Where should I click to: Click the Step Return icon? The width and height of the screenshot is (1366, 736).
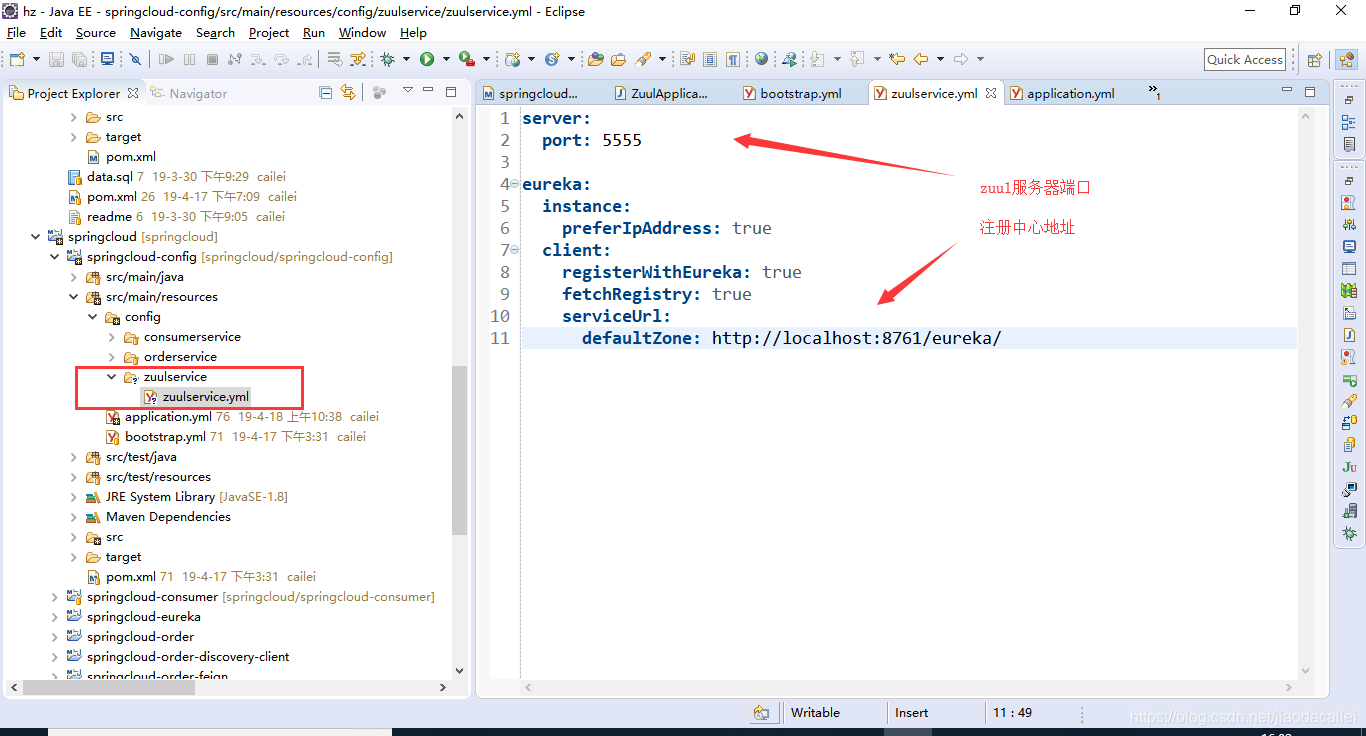[304, 59]
